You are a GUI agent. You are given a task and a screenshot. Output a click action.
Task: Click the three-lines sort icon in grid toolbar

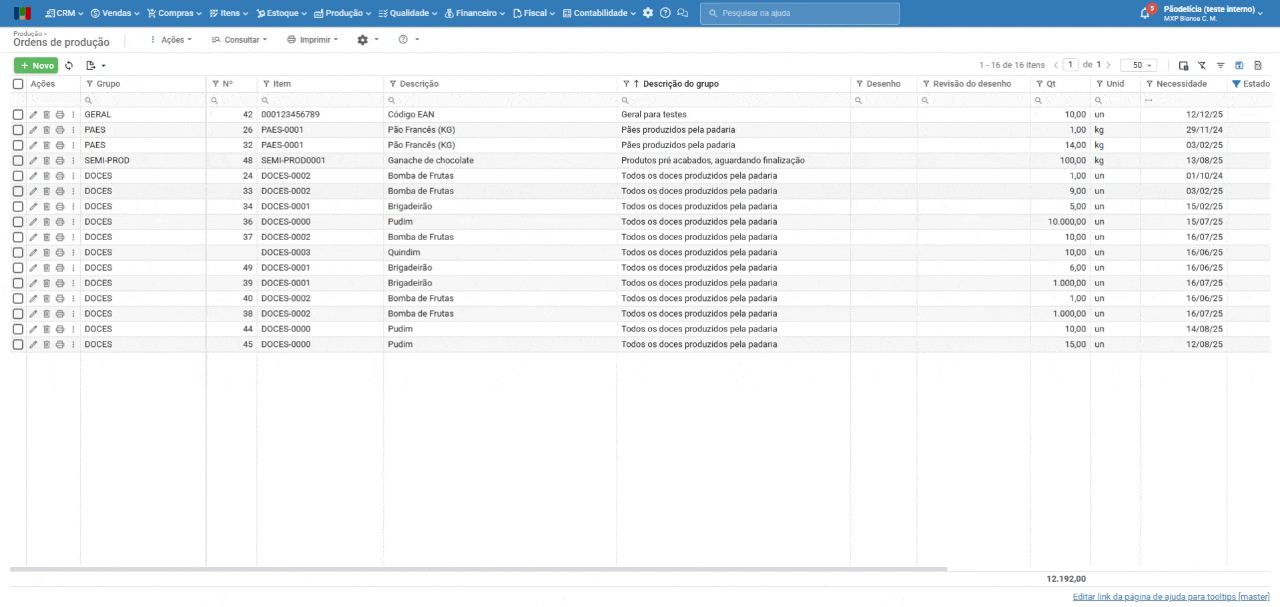click(1220, 65)
